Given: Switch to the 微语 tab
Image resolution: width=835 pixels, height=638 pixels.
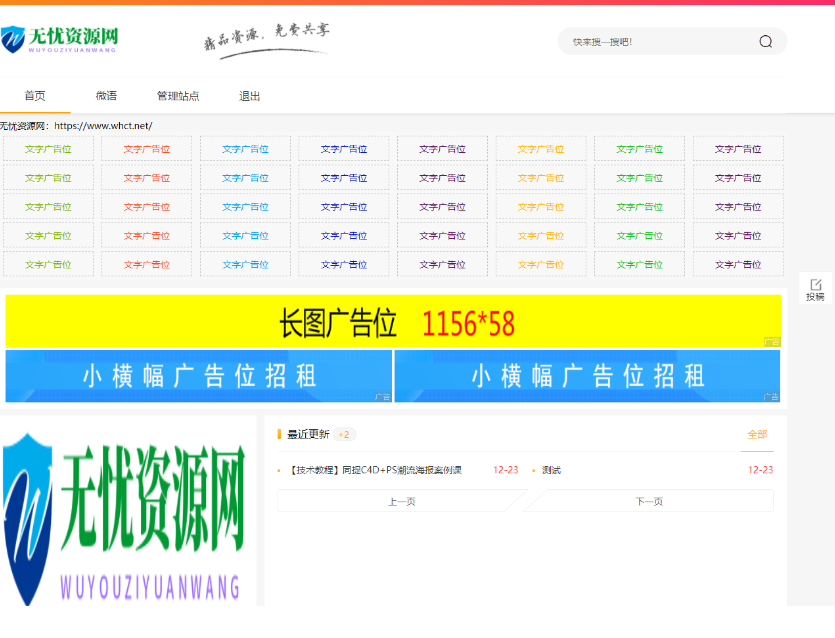Looking at the screenshot, I should 106,96.
